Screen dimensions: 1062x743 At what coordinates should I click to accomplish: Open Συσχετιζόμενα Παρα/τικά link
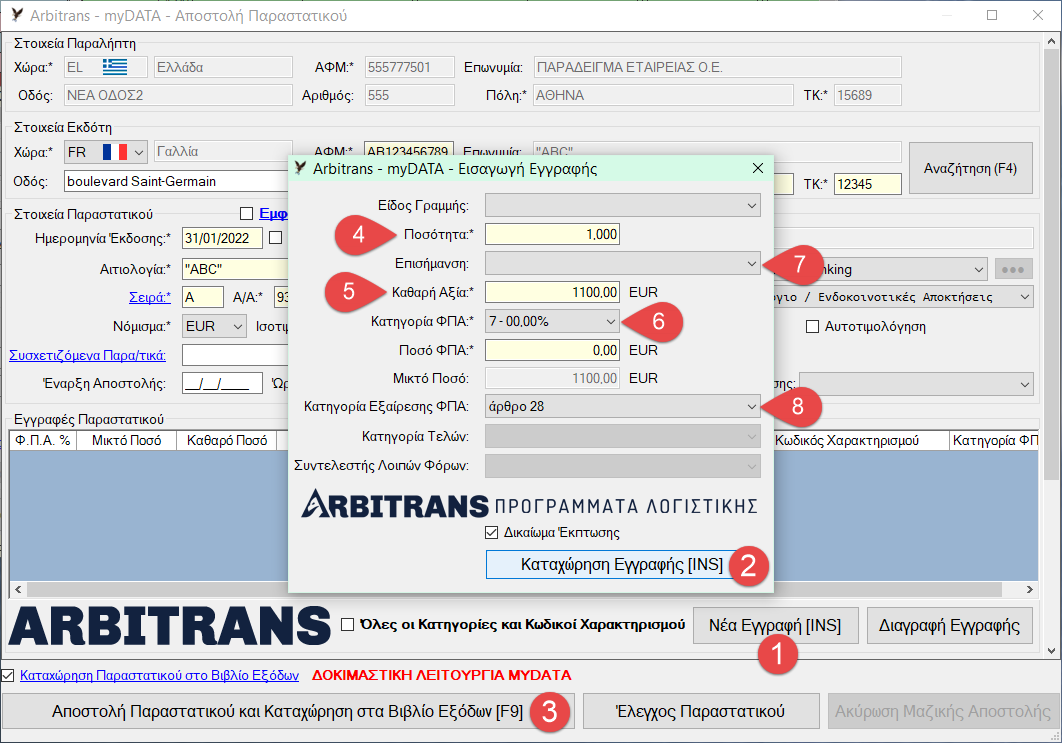pos(87,355)
